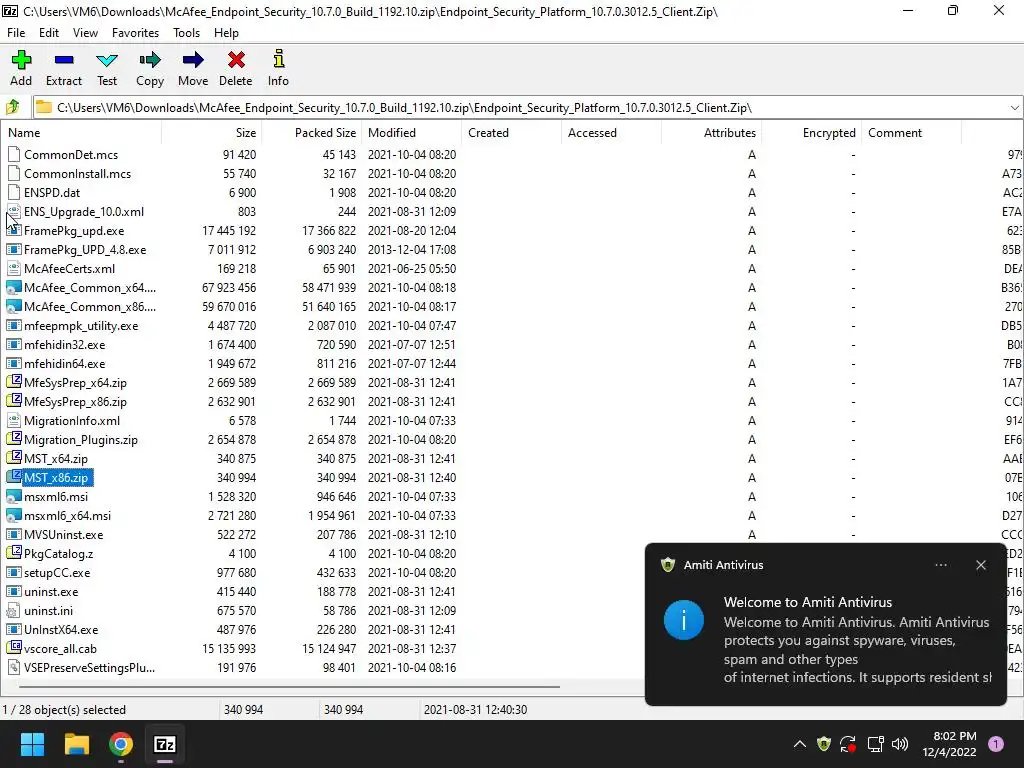Open the Tools menu
Image resolution: width=1024 pixels, height=768 pixels.
pos(186,33)
